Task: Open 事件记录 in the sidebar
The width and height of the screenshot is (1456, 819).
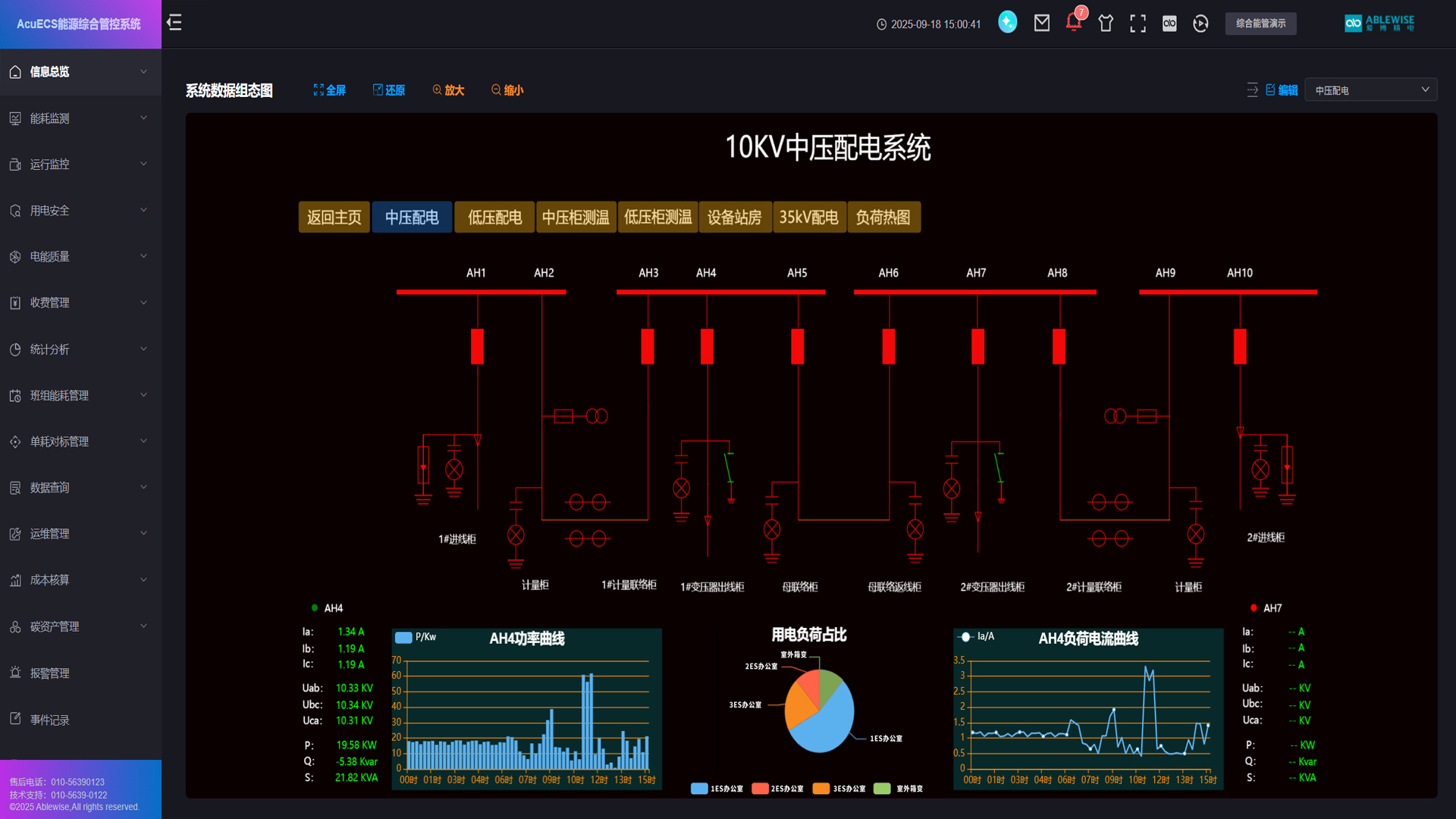Action: tap(50, 720)
